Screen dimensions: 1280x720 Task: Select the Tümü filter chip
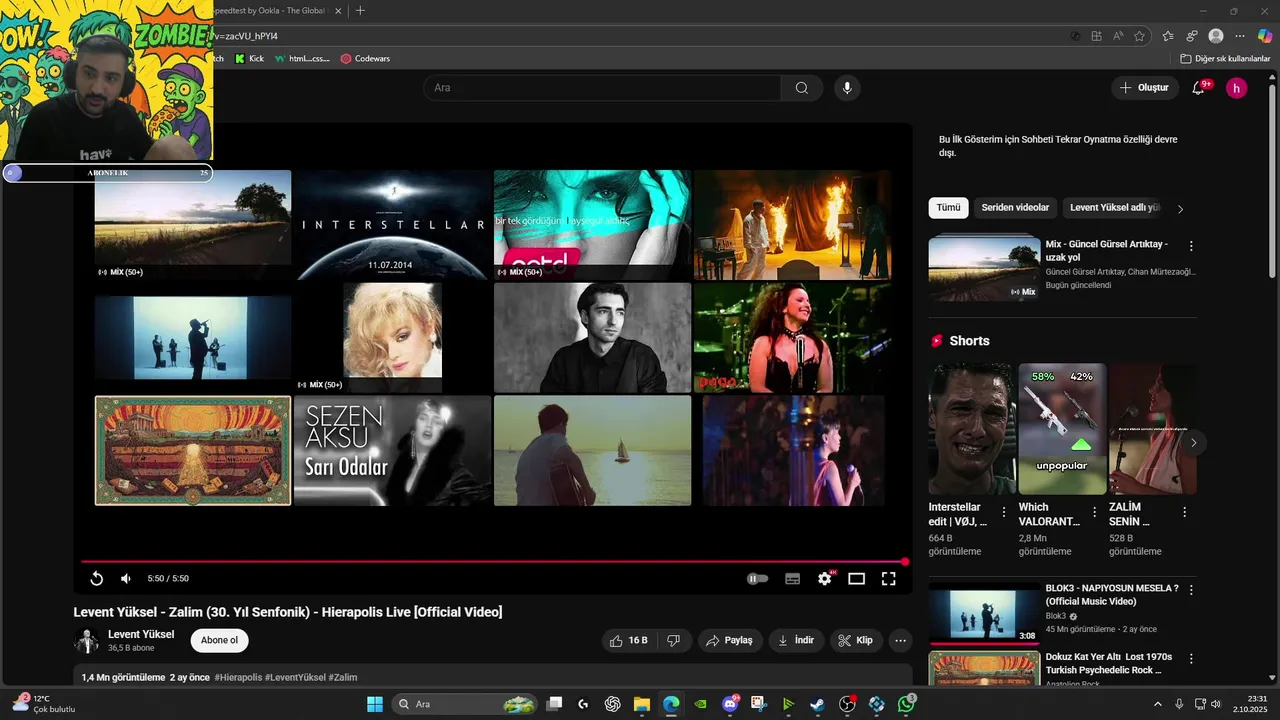[x=948, y=208]
